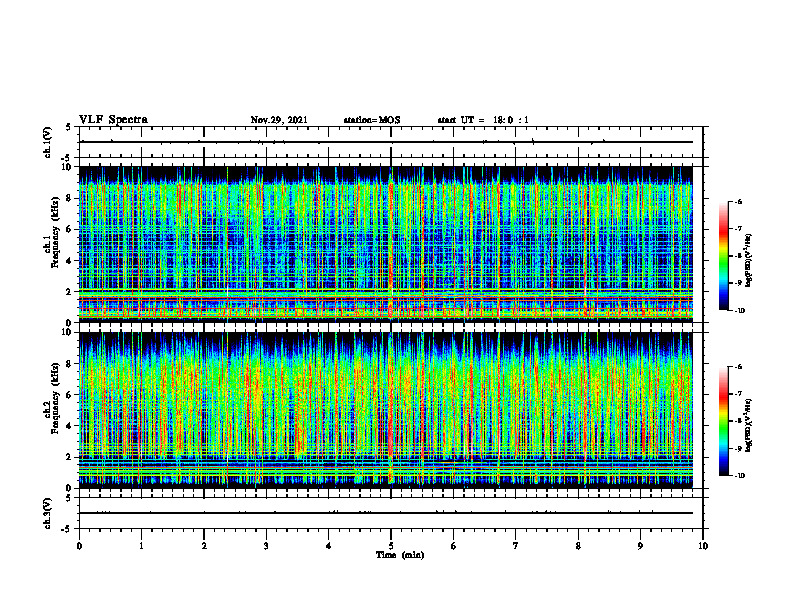The height and width of the screenshot is (612, 792).
Task: Click the "-10" label on ch.2 colorbar
Action: 739,476
